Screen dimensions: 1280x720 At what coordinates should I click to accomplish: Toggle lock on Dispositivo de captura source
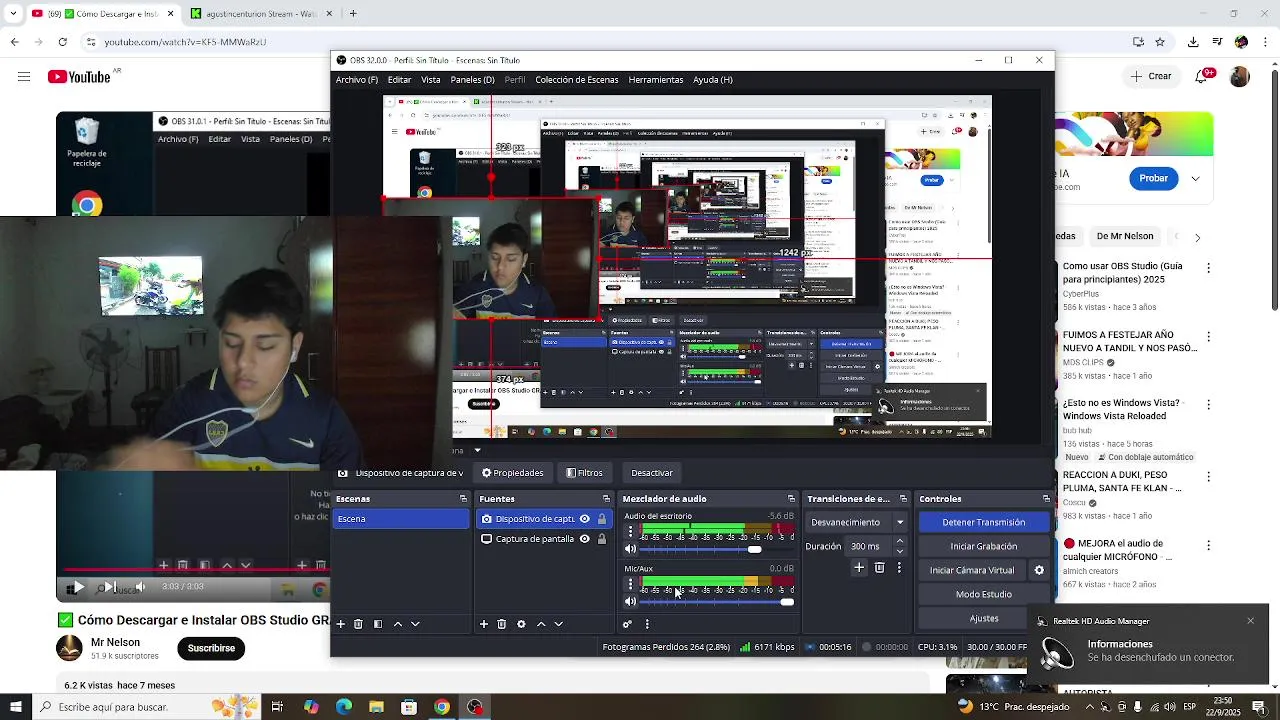pos(602,519)
